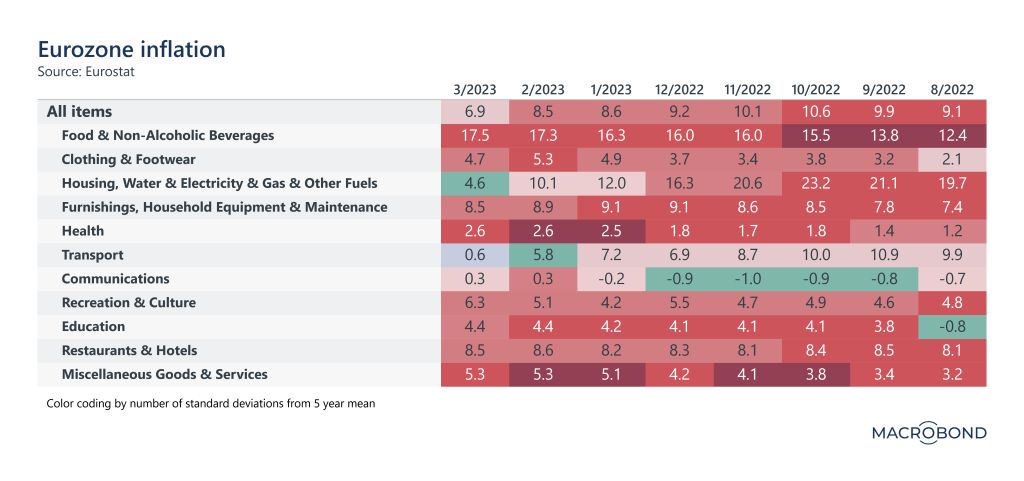Select the All items 11/2022 cell showing 10.1
This screenshot has width=1024, height=481.
[748, 112]
